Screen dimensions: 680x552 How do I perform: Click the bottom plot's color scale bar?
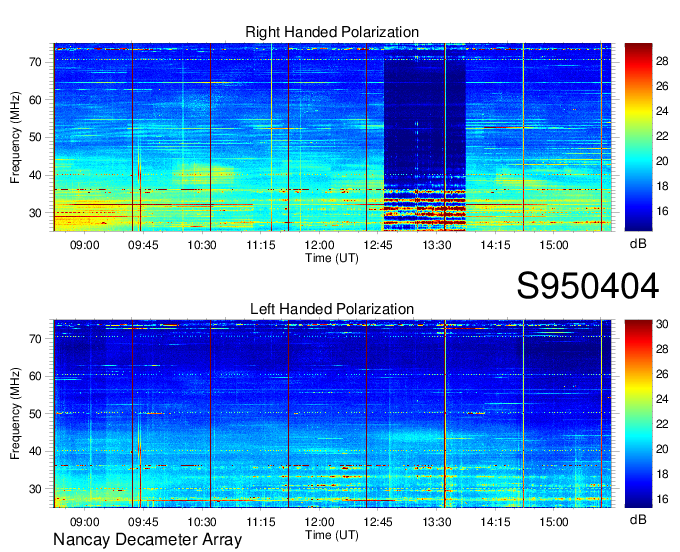638,414
